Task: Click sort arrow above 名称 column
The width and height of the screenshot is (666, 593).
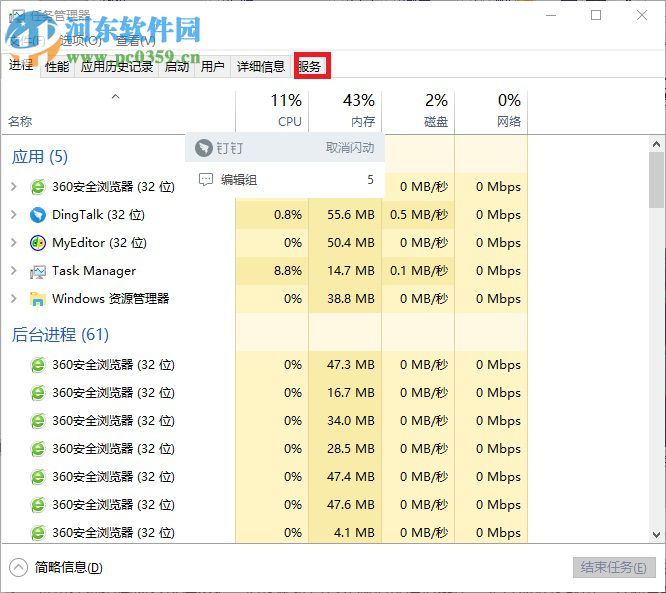Action: coord(115,97)
